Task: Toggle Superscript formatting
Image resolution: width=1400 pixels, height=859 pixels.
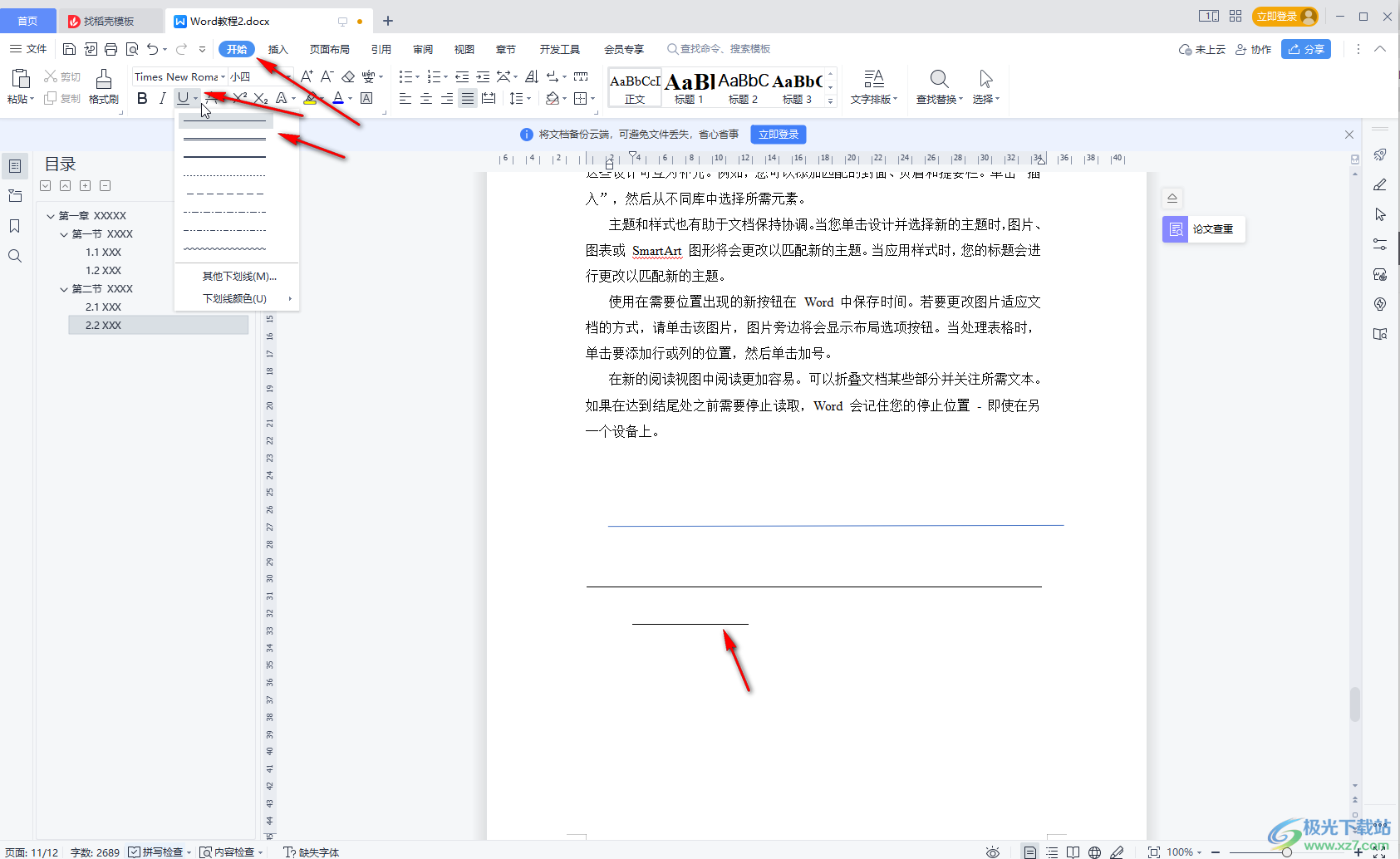Action: point(240,98)
